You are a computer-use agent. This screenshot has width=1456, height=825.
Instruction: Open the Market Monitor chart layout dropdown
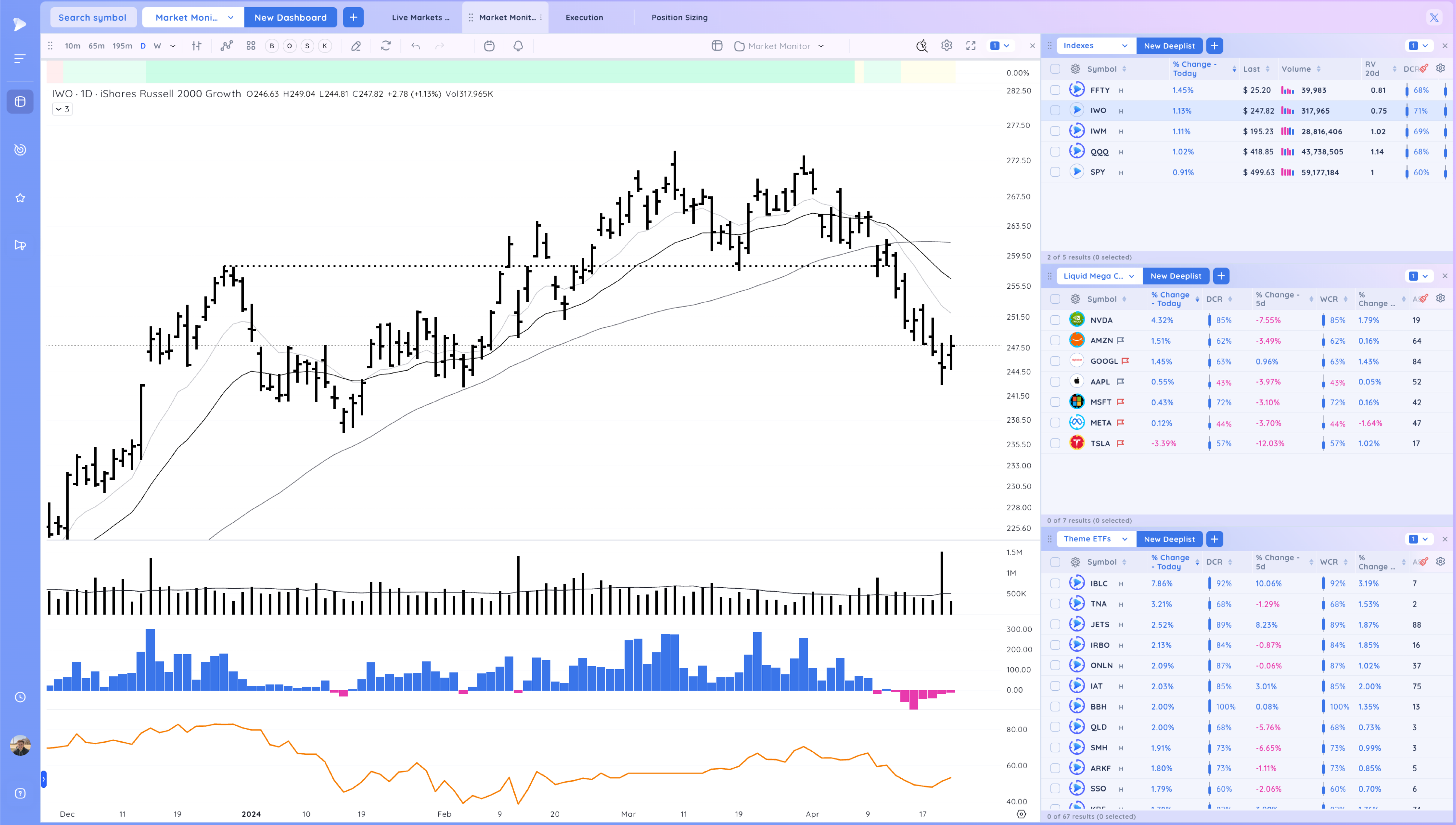click(x=779, y=46)
